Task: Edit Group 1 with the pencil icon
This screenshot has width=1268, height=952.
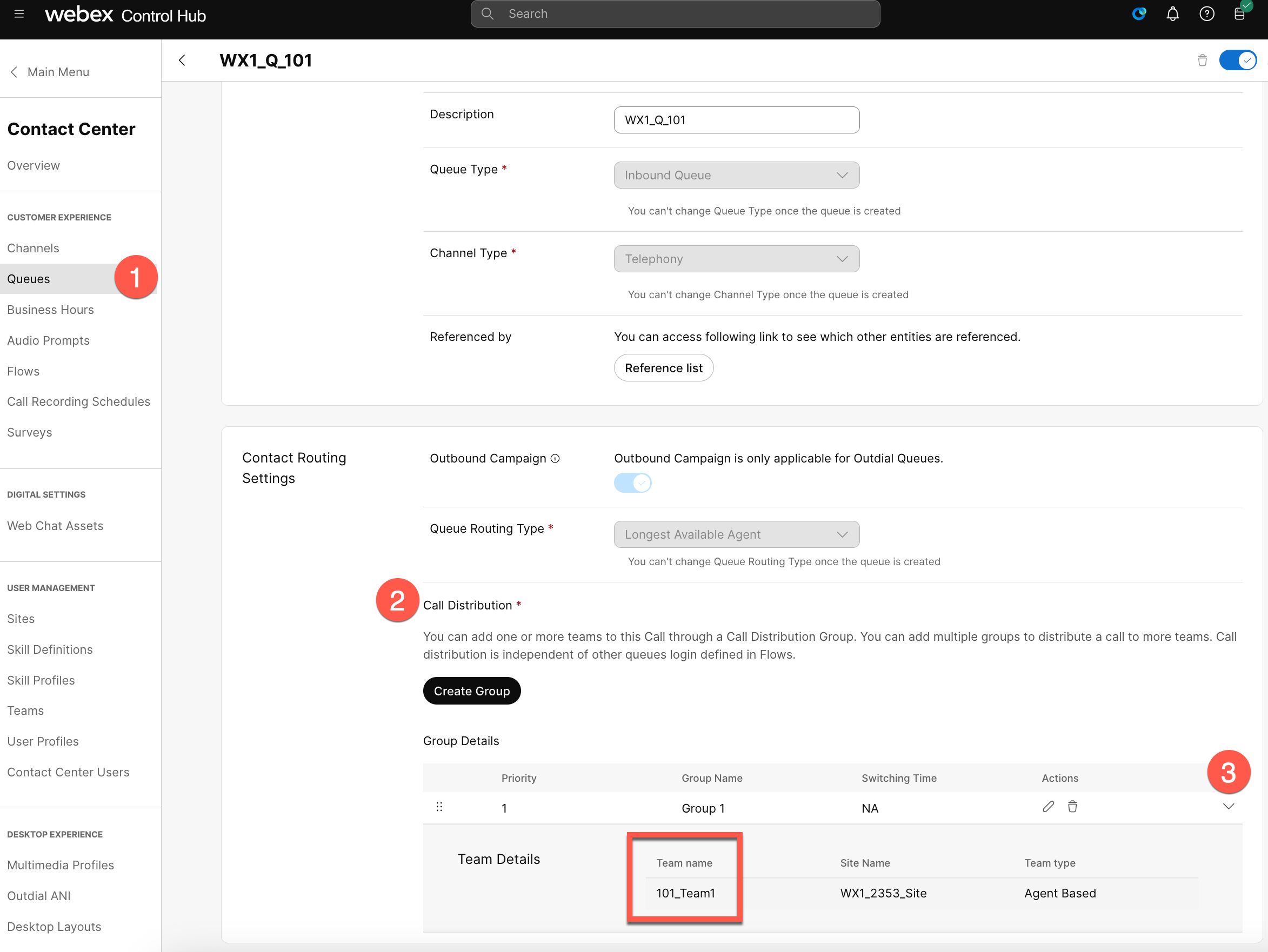Action: tap(1048, 807)
